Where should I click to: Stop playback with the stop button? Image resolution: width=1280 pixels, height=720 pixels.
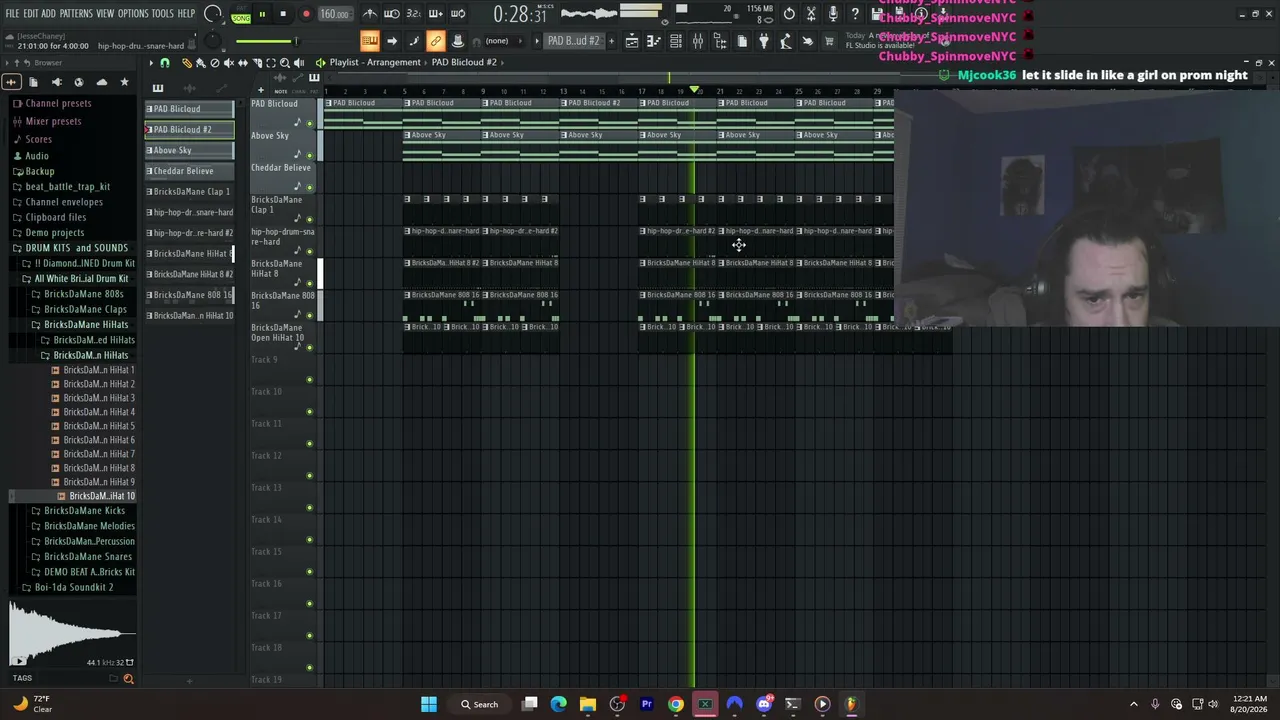click(x=283, y=15)
